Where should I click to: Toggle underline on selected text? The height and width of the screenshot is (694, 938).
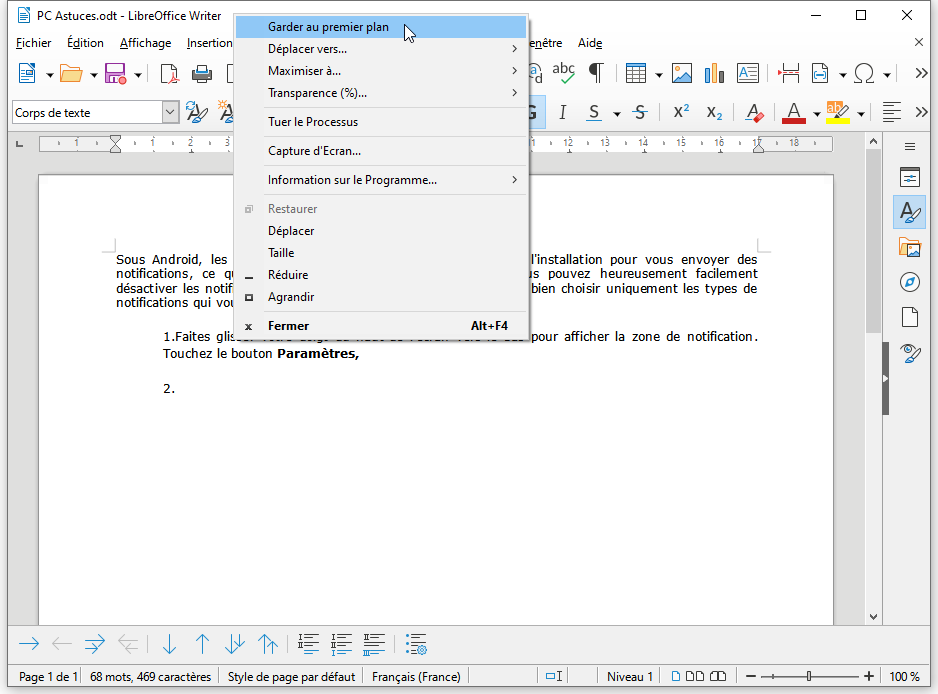click(x=596, y=113)
